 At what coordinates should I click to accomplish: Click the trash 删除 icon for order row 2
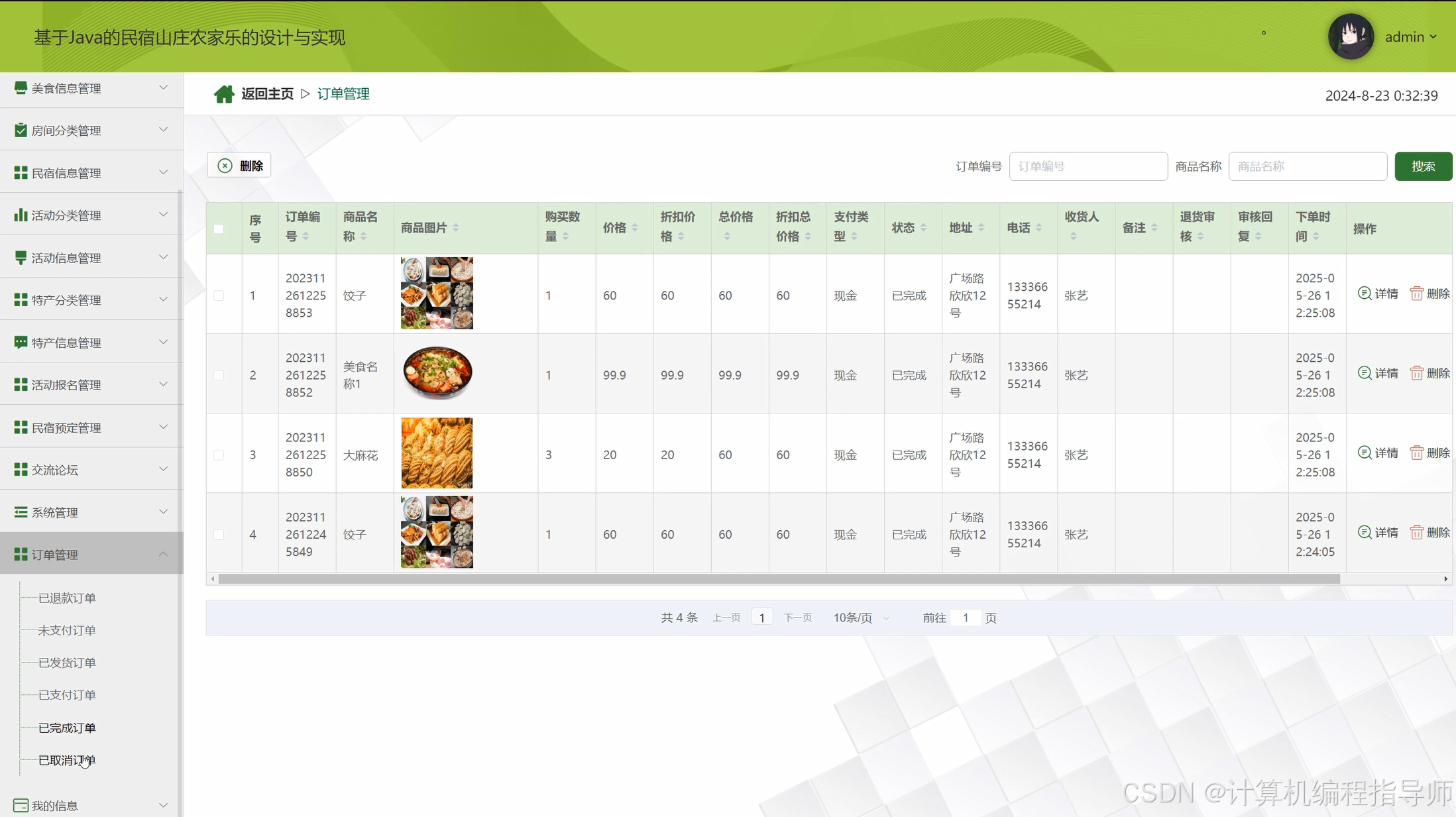1417,373
